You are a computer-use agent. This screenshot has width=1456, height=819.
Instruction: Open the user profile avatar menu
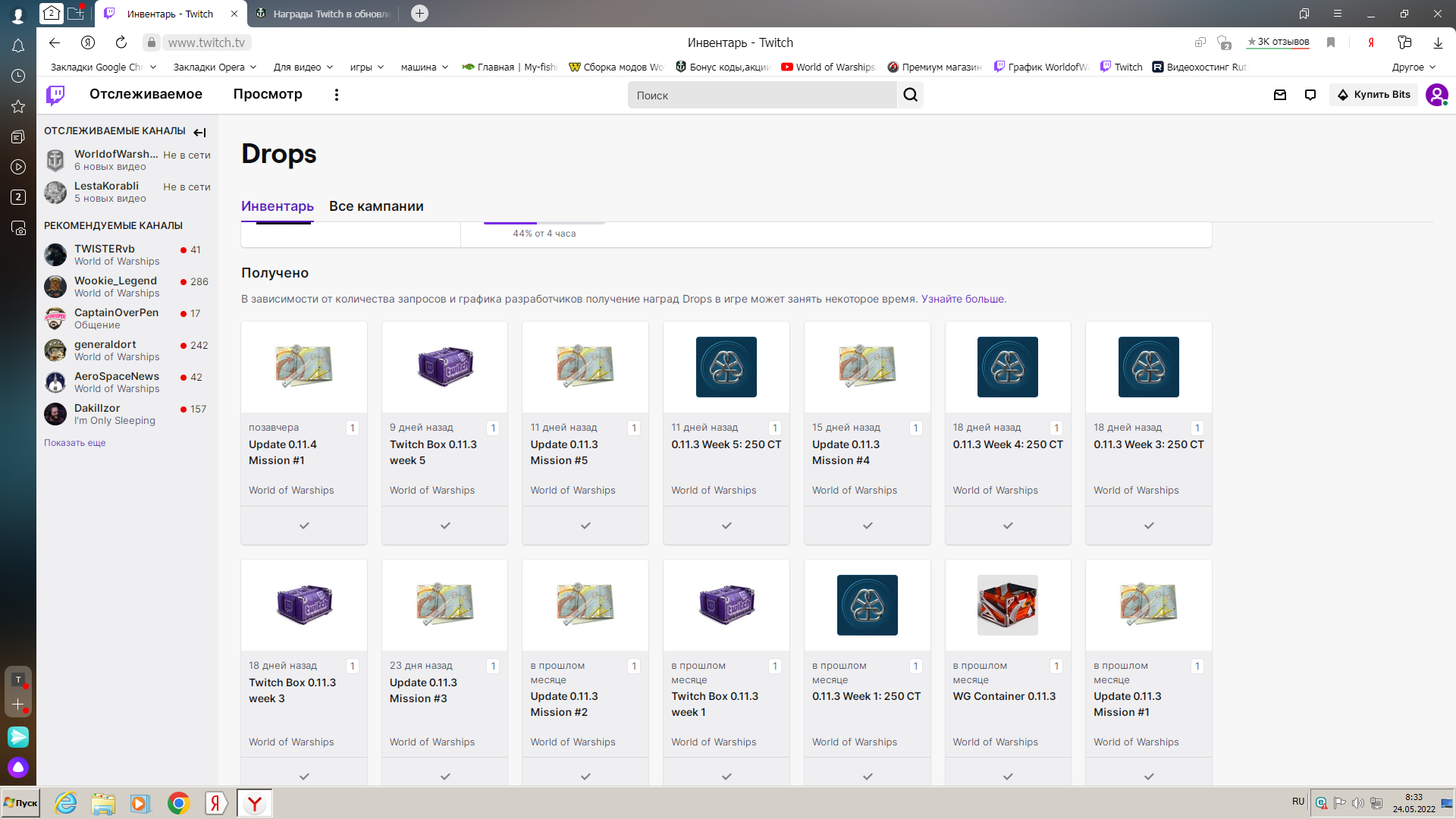tap(1436, 95)
